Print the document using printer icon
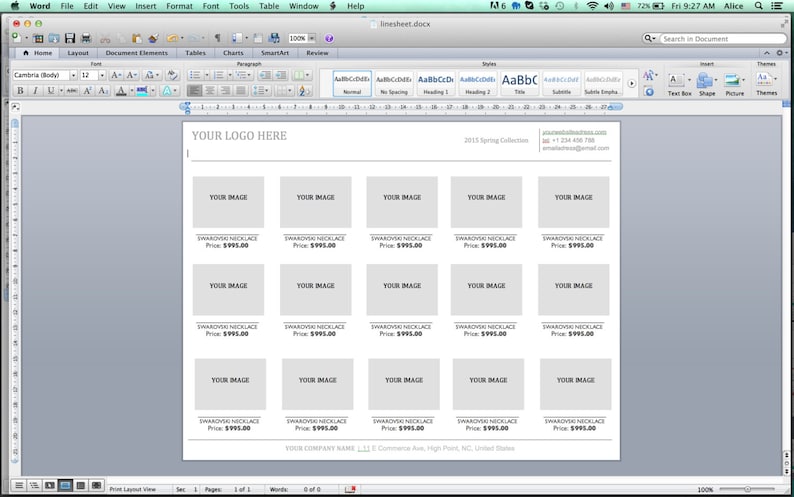This screenshot has width=794, height=497. [86, 38]
